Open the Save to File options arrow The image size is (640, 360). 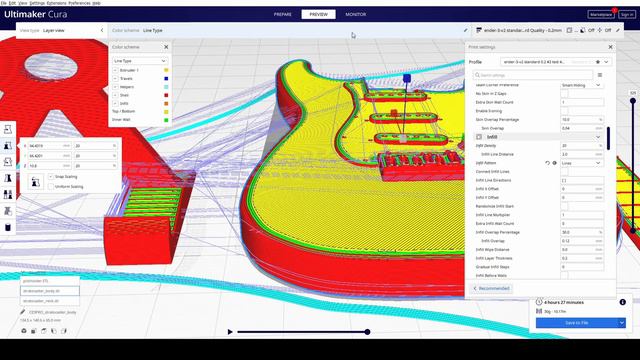pos(622,323)
